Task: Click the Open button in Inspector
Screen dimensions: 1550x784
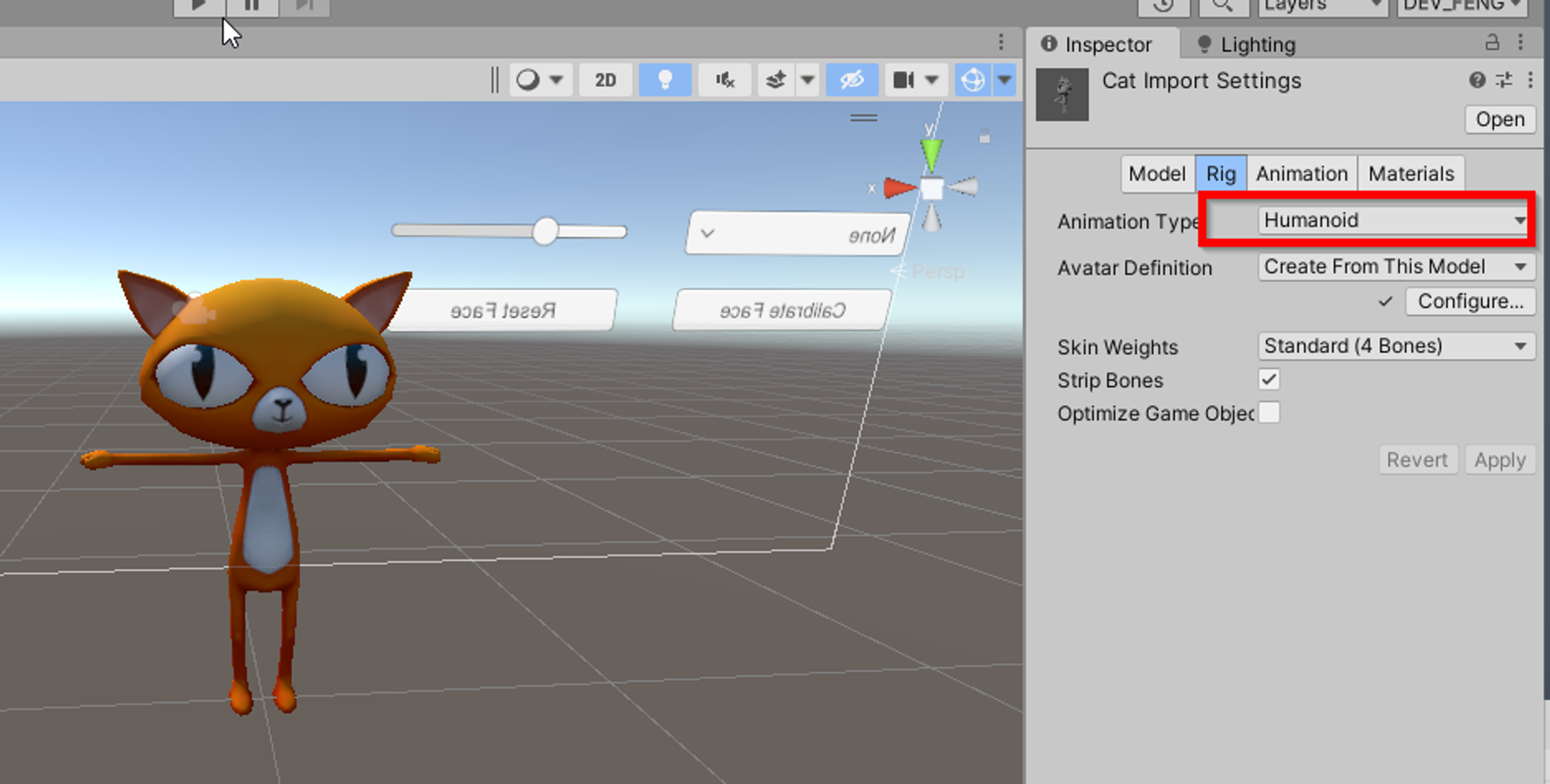Action: coord(1499,119)
